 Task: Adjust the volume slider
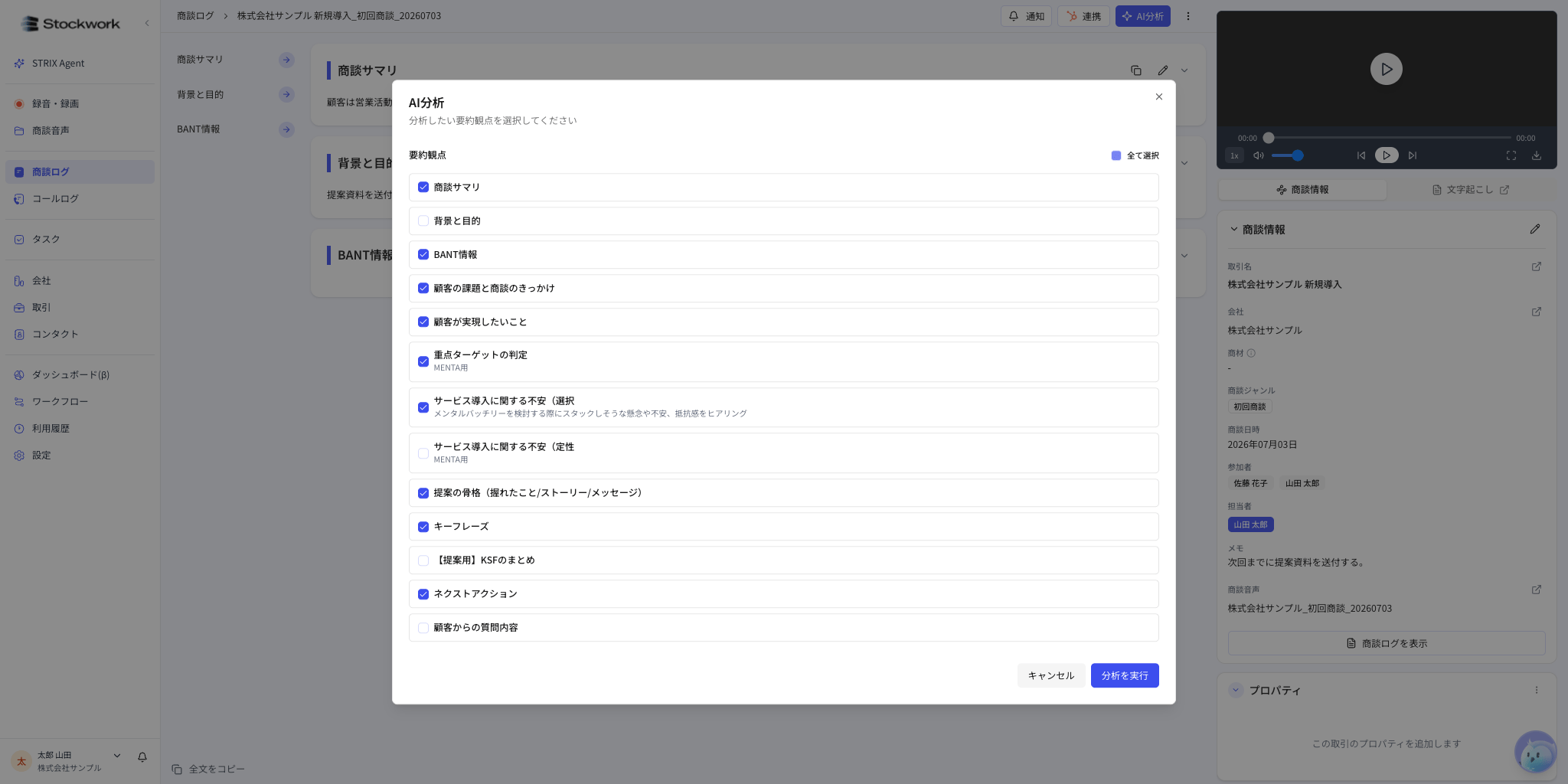[1287, 155]
